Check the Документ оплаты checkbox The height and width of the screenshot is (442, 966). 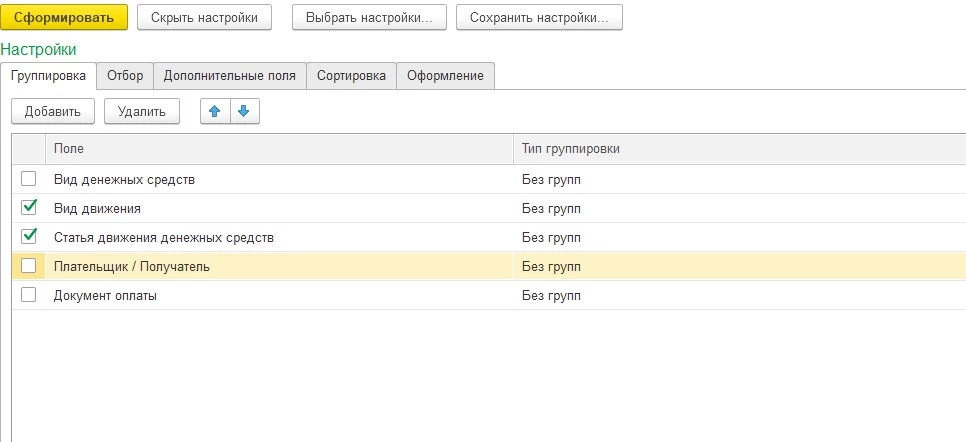click(x=28, y=295)
